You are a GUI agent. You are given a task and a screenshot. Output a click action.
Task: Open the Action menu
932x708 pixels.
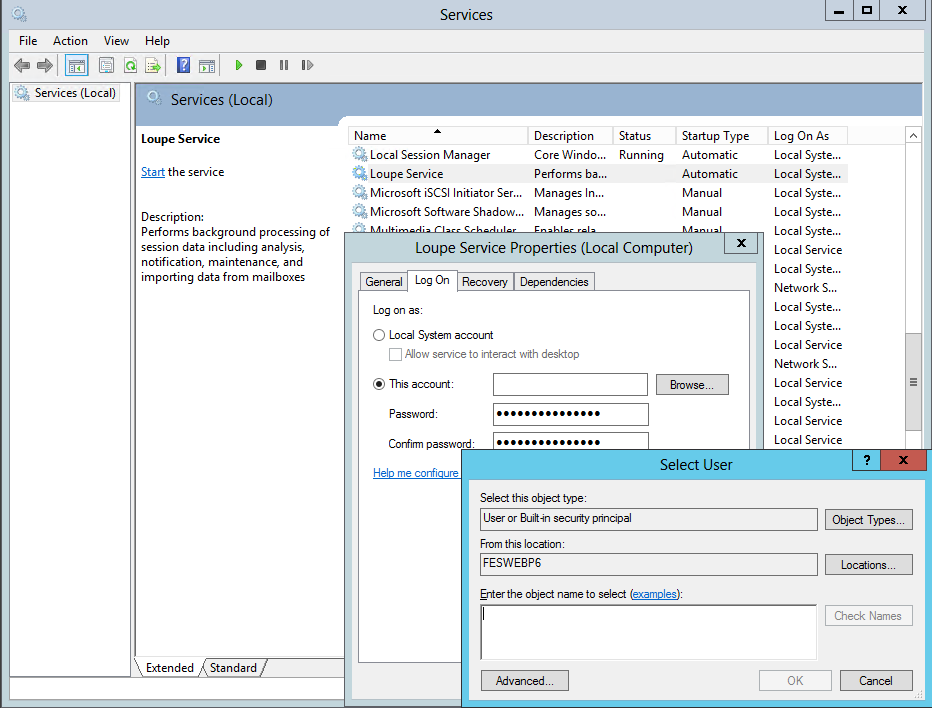pos(70,41)
